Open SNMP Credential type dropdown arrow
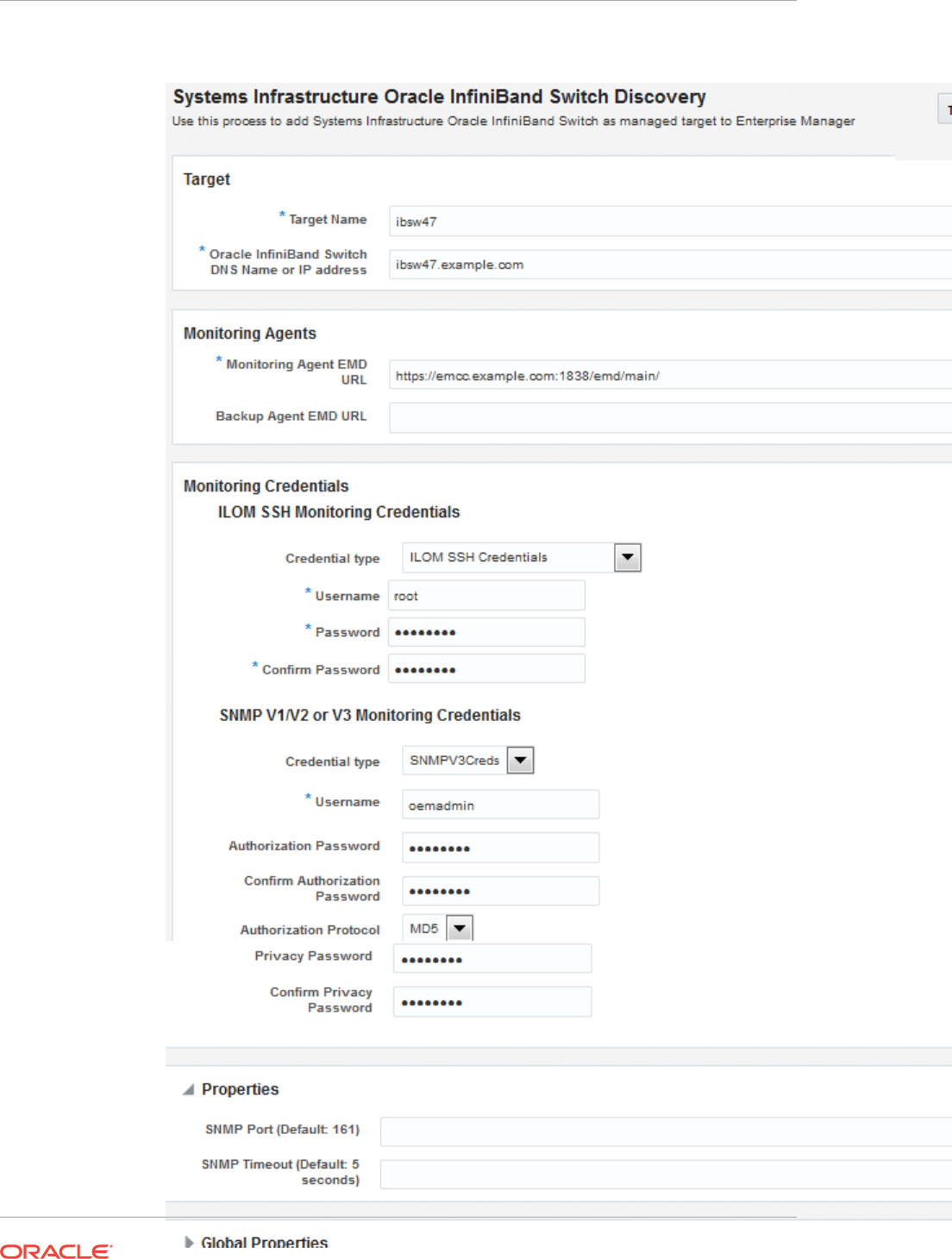The height and width of the screenshot is (1259, 952). 520,761
